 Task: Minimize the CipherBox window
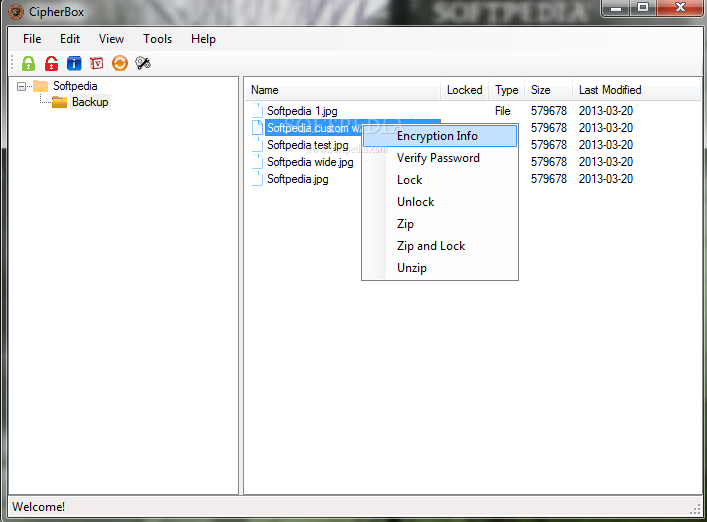pyautogui.click(x=616, y=8)
